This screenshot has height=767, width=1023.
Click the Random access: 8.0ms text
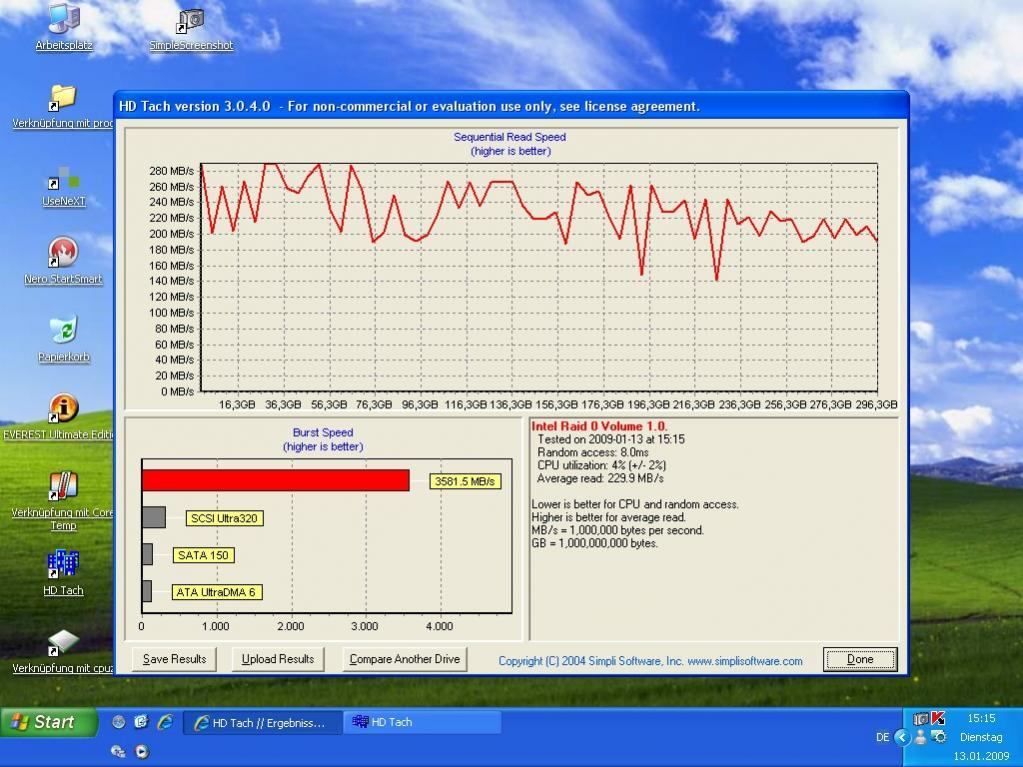click(x=593, y=452)
